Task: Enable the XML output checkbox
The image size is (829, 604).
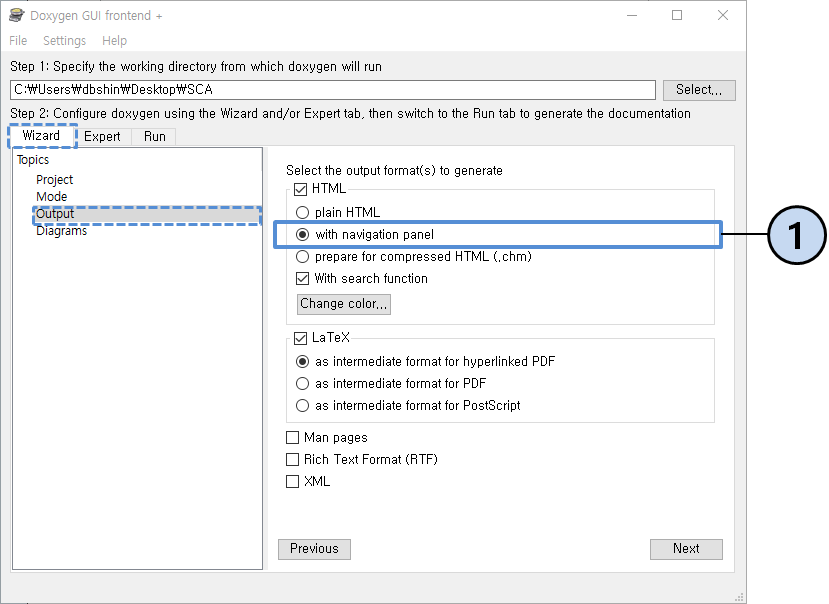Action: click(292, 481)
